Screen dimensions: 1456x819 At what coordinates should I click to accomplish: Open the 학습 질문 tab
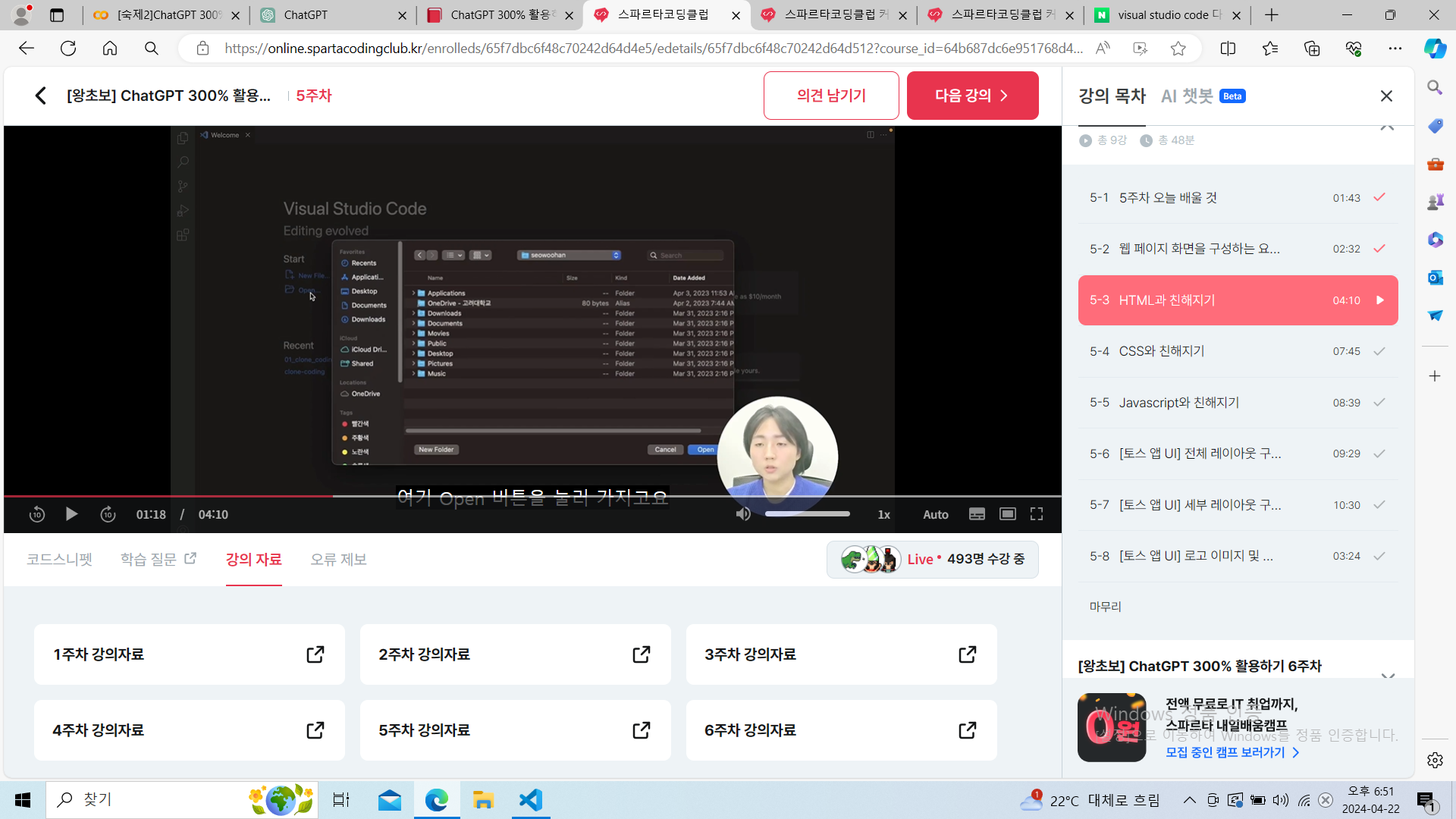click(x=158, y=560)
